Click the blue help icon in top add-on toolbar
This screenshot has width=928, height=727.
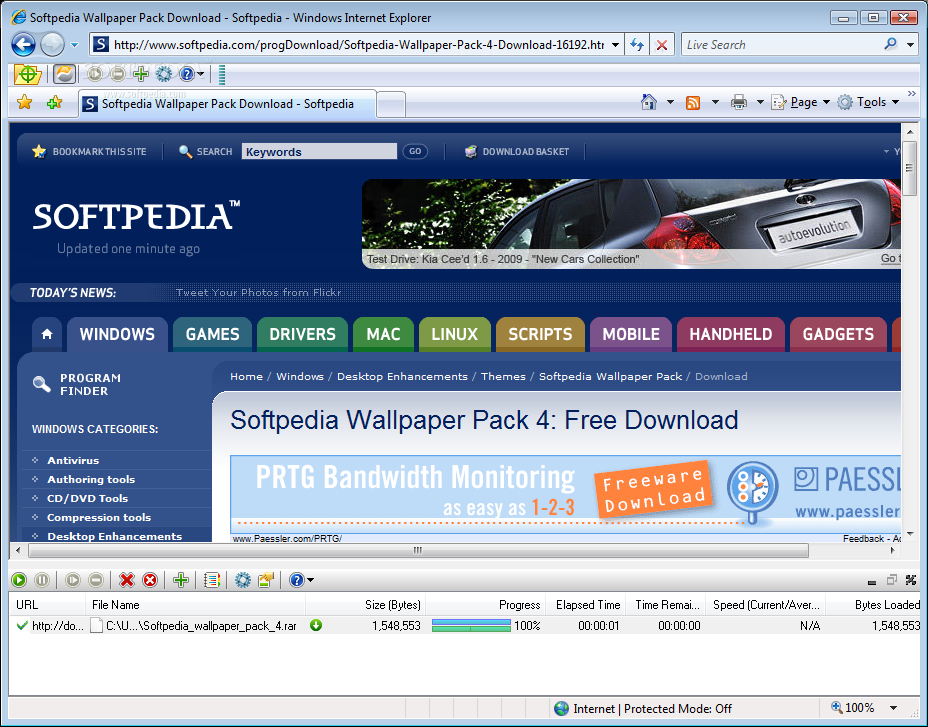pyautogui.click(x=187, y=74)
